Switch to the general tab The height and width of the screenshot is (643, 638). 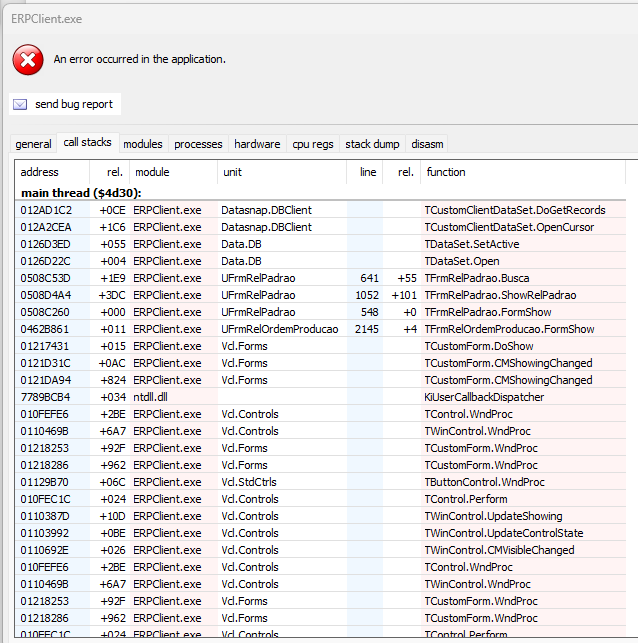pyautogui.click(x=33, y=144)
